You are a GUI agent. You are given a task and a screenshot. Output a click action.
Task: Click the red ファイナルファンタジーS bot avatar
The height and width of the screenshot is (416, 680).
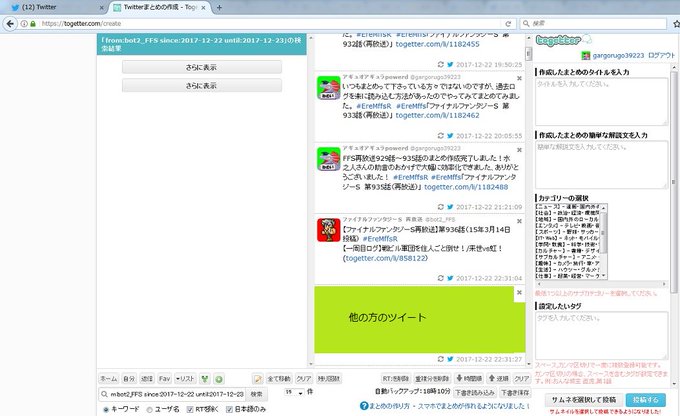click(x=328, y=230)
